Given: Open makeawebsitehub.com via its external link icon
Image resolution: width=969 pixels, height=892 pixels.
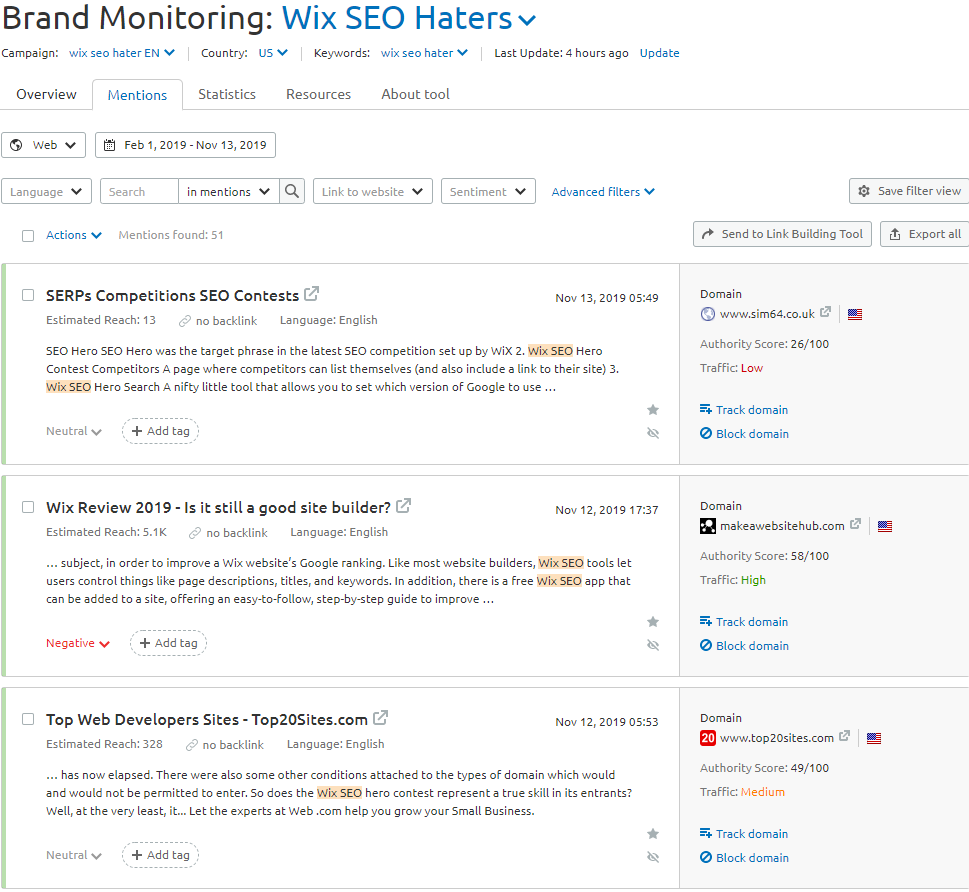Looking at the screenshot, I should (855, 524).
